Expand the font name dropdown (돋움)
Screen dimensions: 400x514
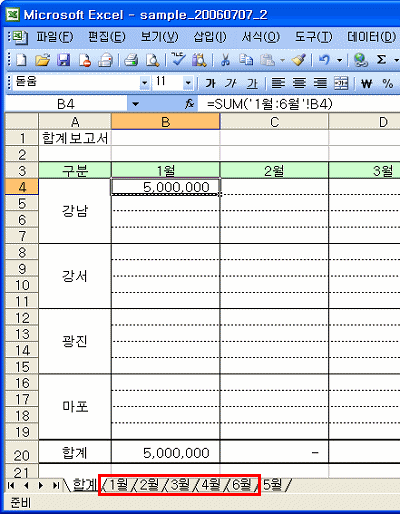(144, 83)
